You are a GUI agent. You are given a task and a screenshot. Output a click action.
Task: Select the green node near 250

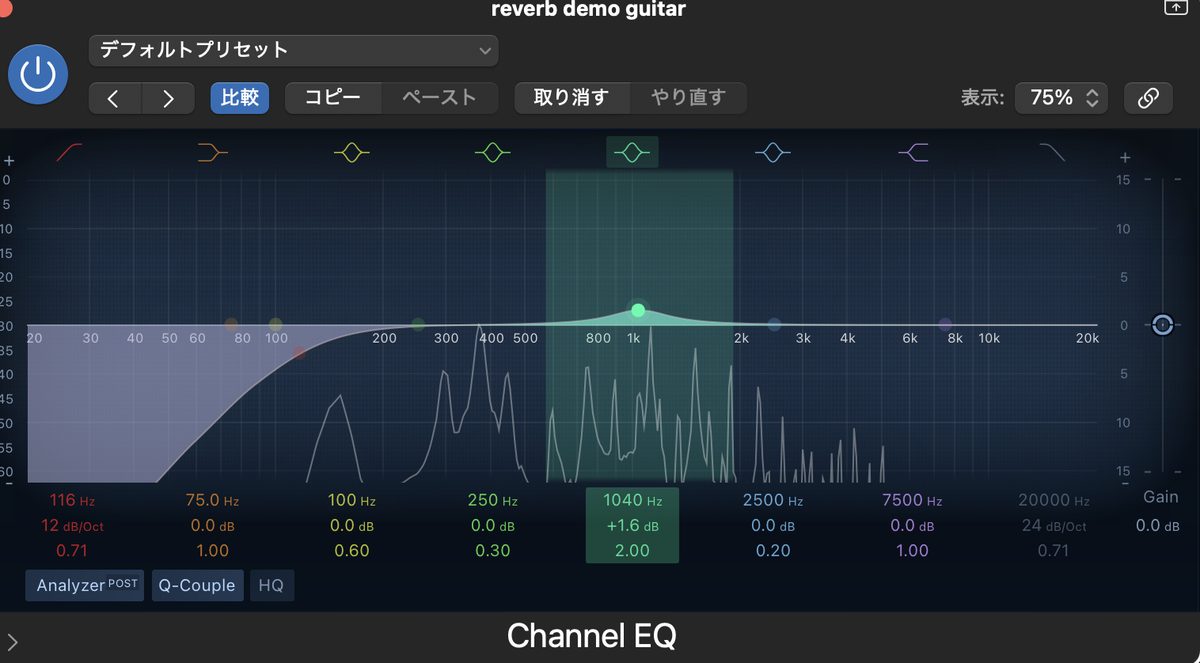418,325
